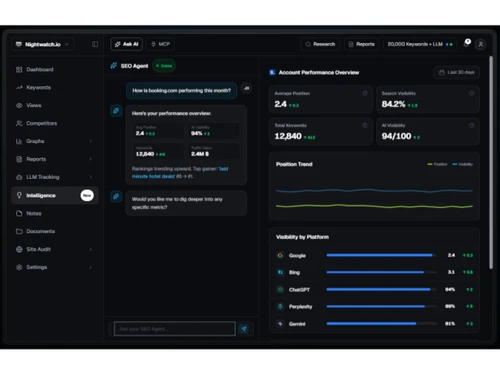This screenshot has height=375, width=500.
Task: Click the Perplexity platform icon
Action: point(280,306)
